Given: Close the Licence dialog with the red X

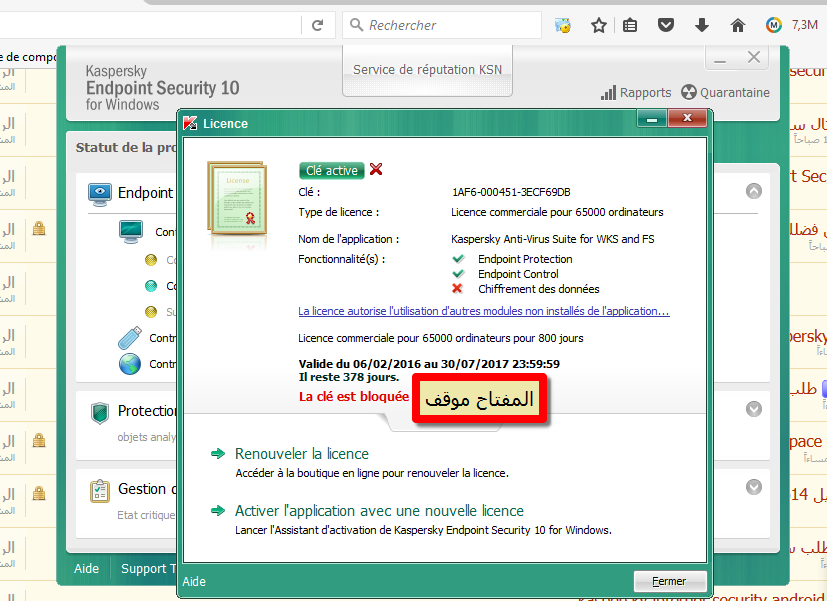Looking at the screenshot, I should coord(687,119).
